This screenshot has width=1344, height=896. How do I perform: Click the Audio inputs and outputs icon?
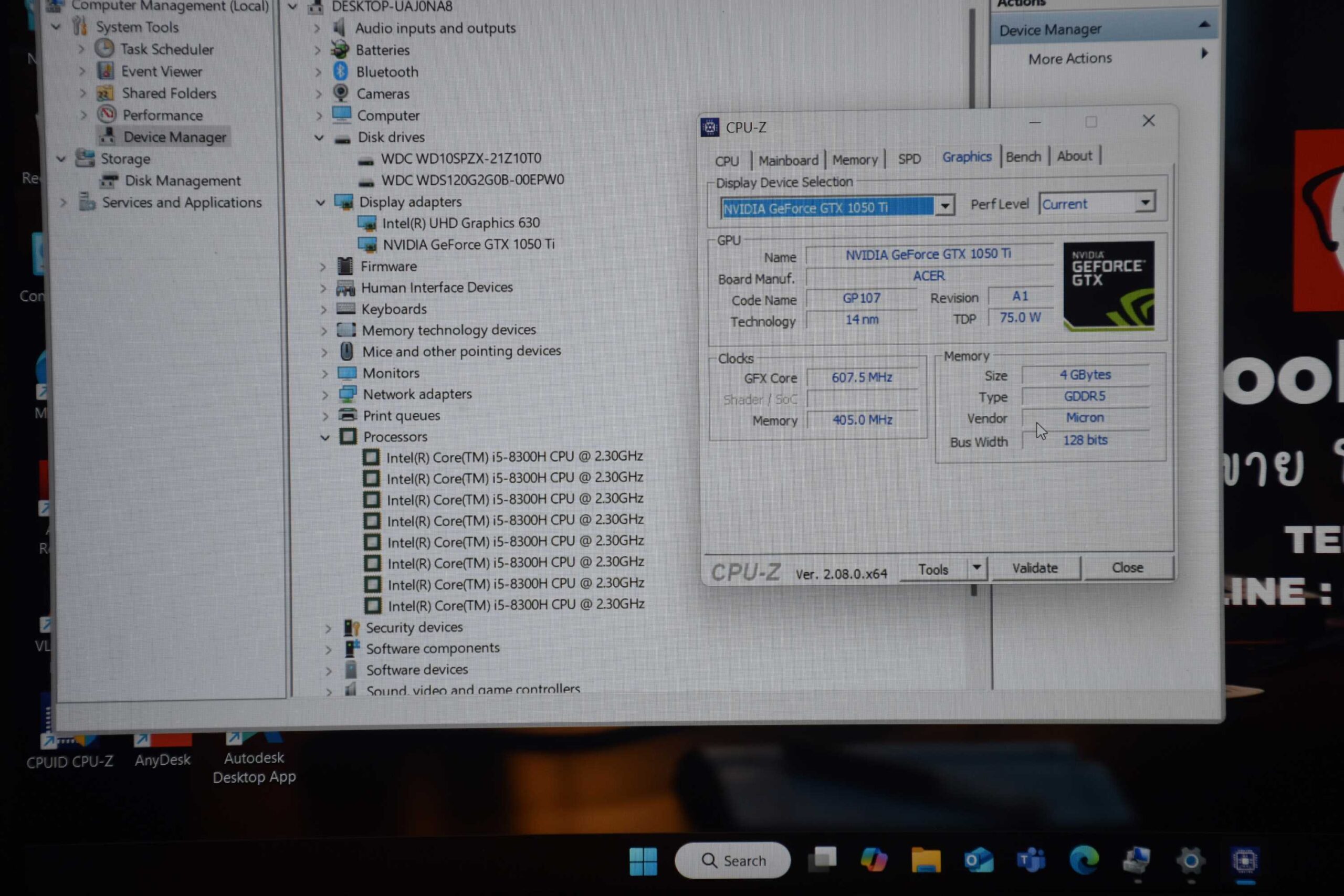click(x=340, y=27)
